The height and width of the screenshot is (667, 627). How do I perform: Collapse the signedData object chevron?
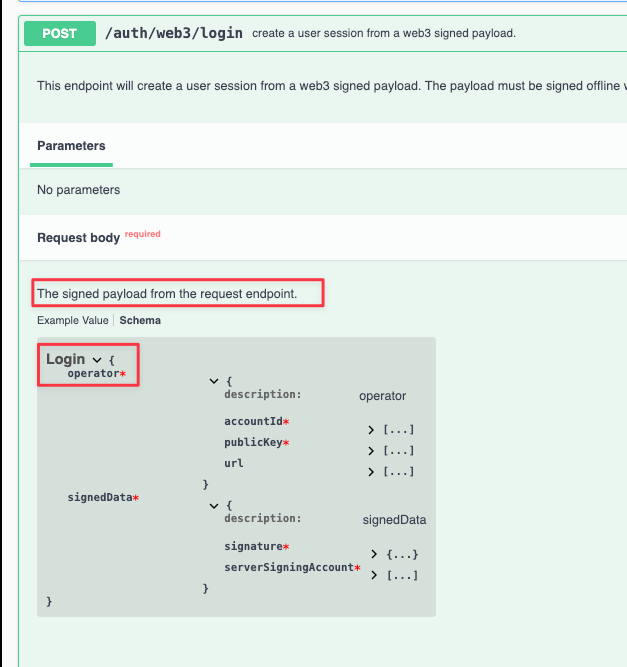click(x=213, y=506)
